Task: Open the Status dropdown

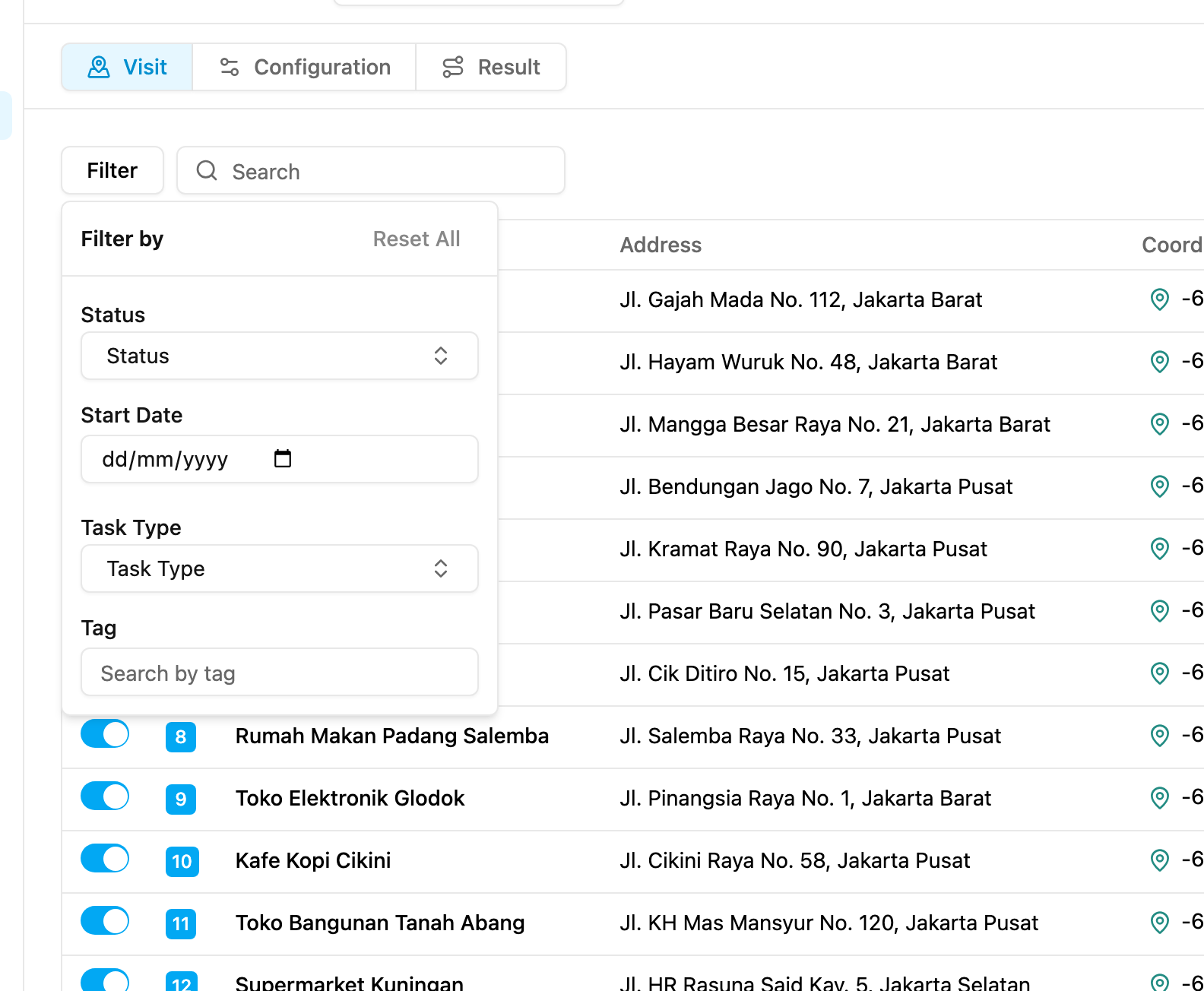Action: tap(280, 356)
